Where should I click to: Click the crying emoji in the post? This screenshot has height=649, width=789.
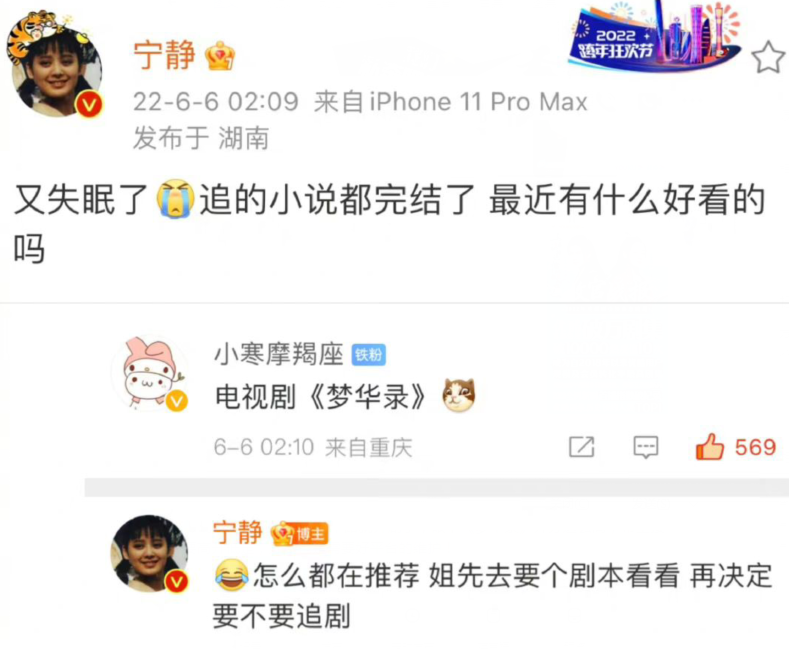tap(175, 199)
